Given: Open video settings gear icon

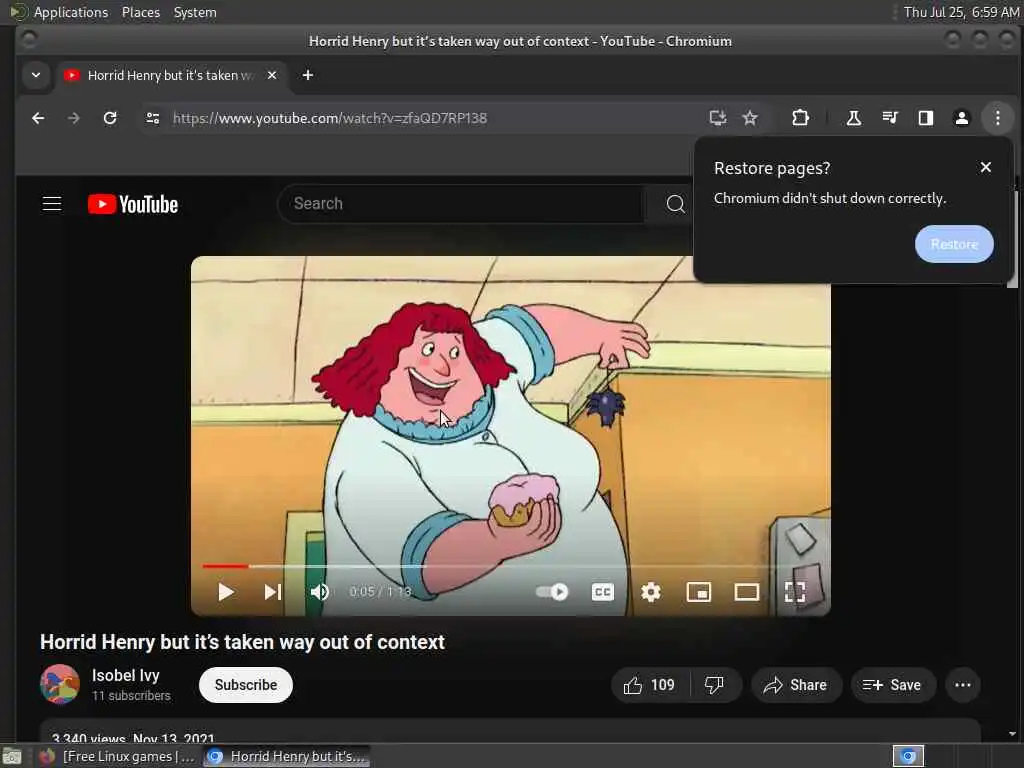Looking at the screenshot, I should [650, 592].
